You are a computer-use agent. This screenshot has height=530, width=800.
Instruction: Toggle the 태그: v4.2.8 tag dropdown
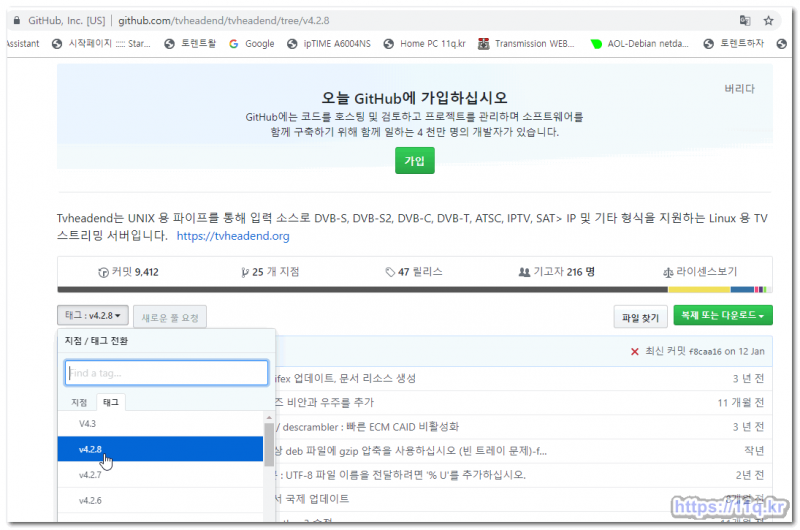[93, 316]
